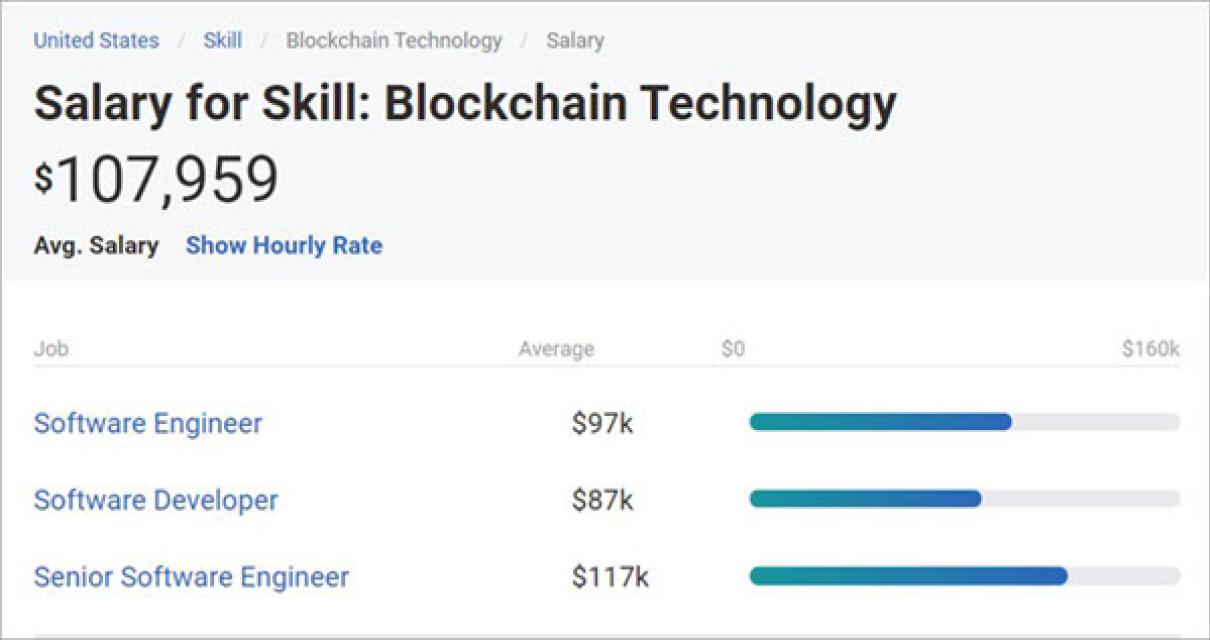The width and height of the screenshot is (1210, 640).
Task: Click the Senior Software Engineer salary bar
Action: (905, 575)
